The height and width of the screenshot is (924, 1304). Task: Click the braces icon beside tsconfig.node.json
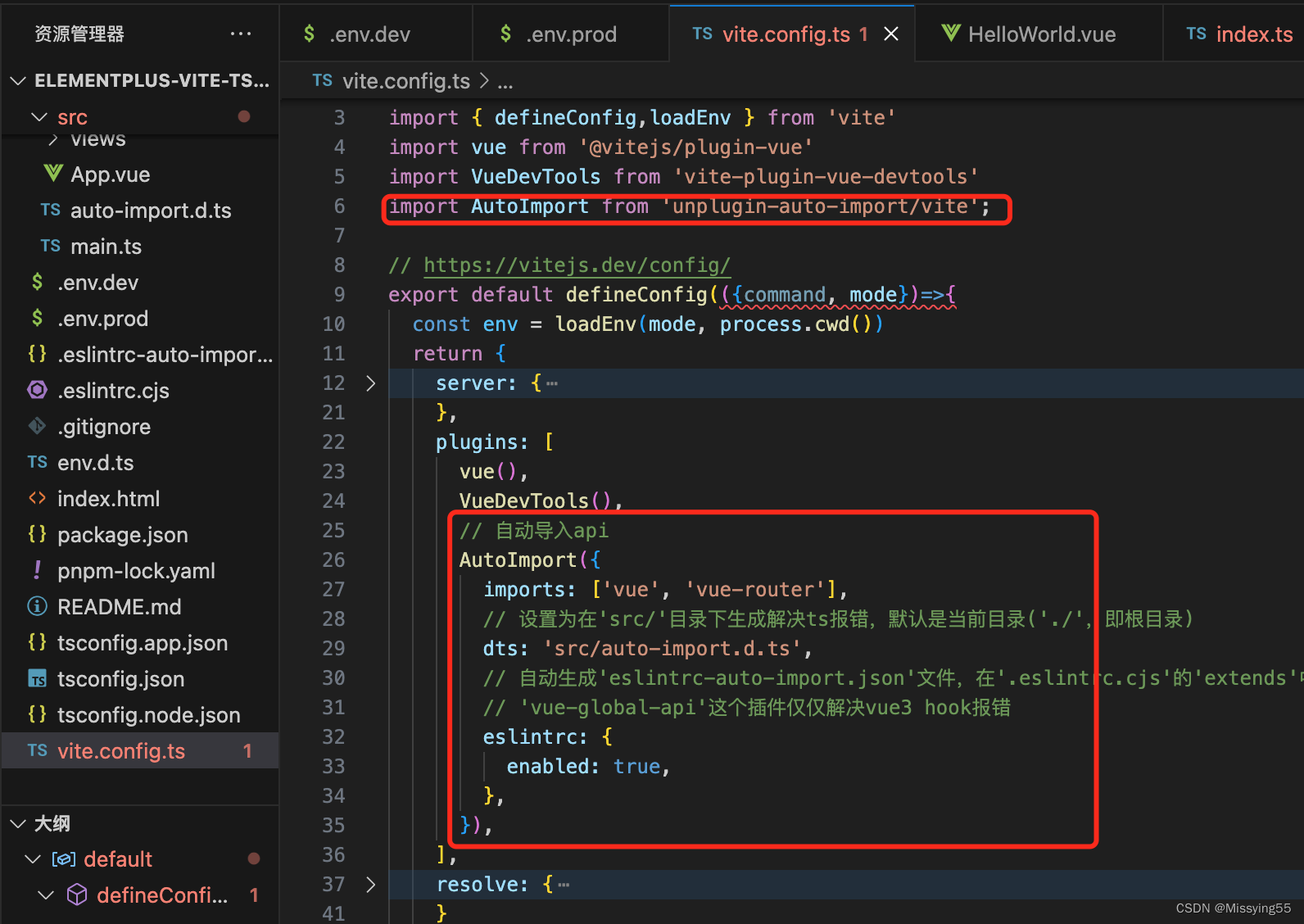coord(38,714)
